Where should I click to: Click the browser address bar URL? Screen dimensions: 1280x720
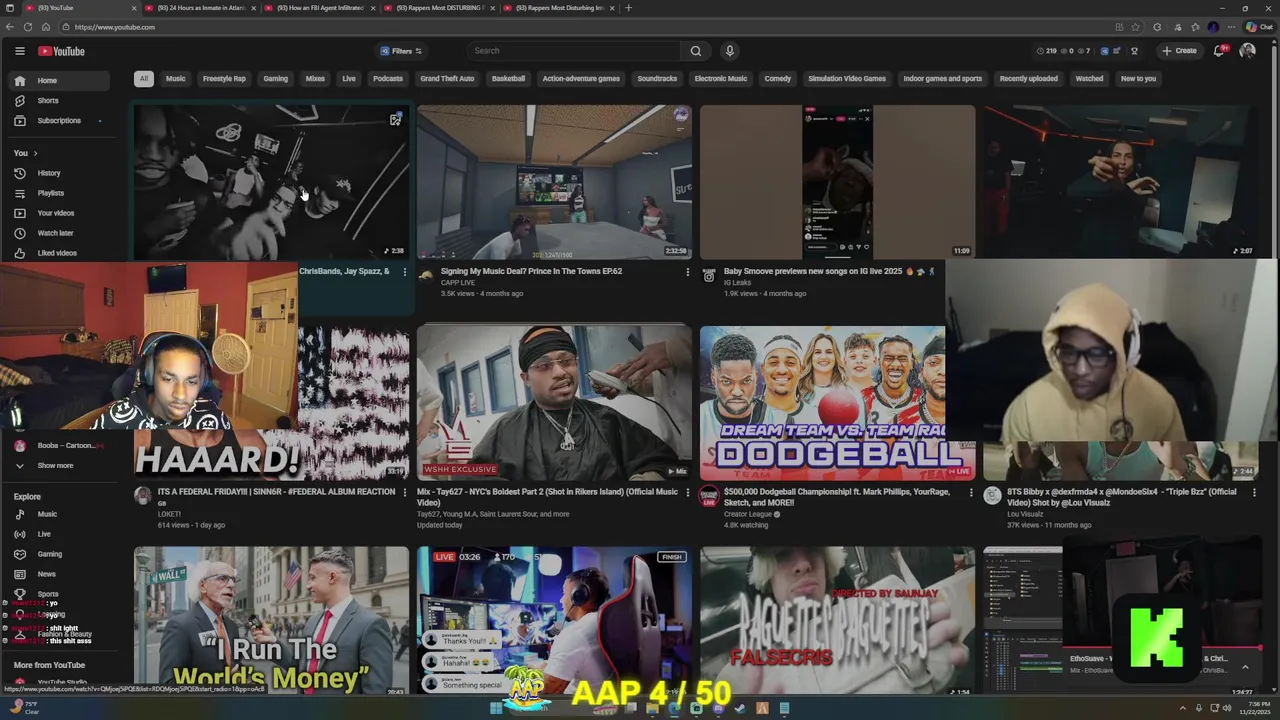tap(115, 27)
